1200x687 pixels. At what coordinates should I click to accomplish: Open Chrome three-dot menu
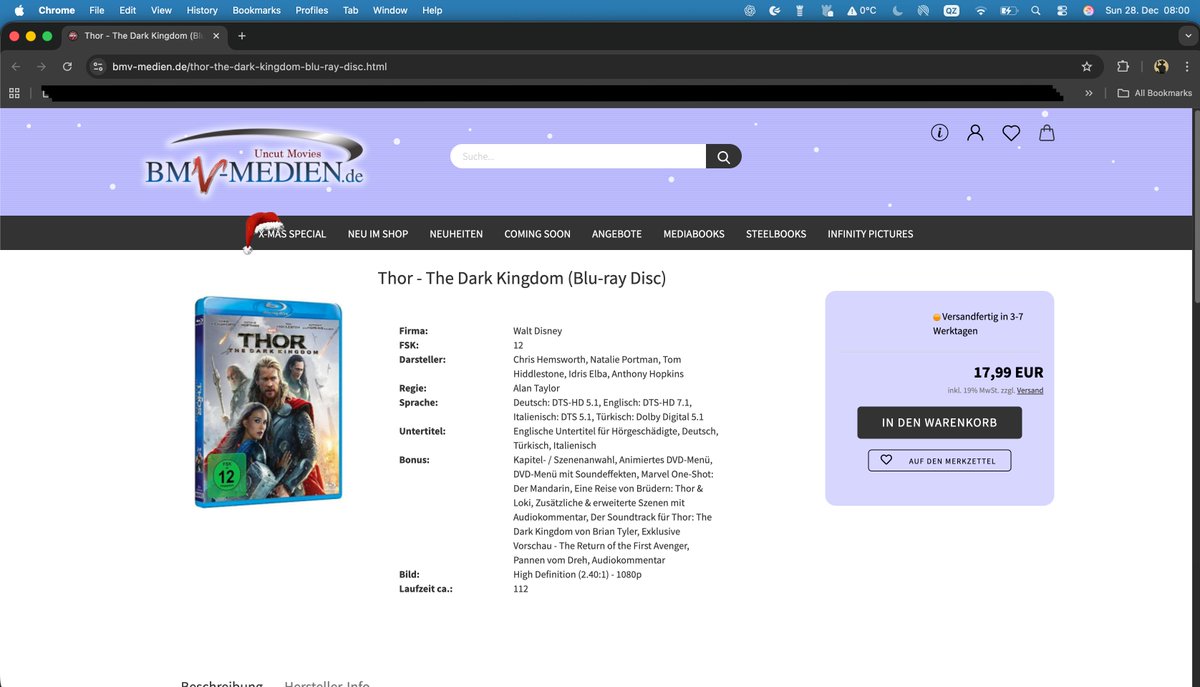pyautogui.click(x=1186, y=67)
